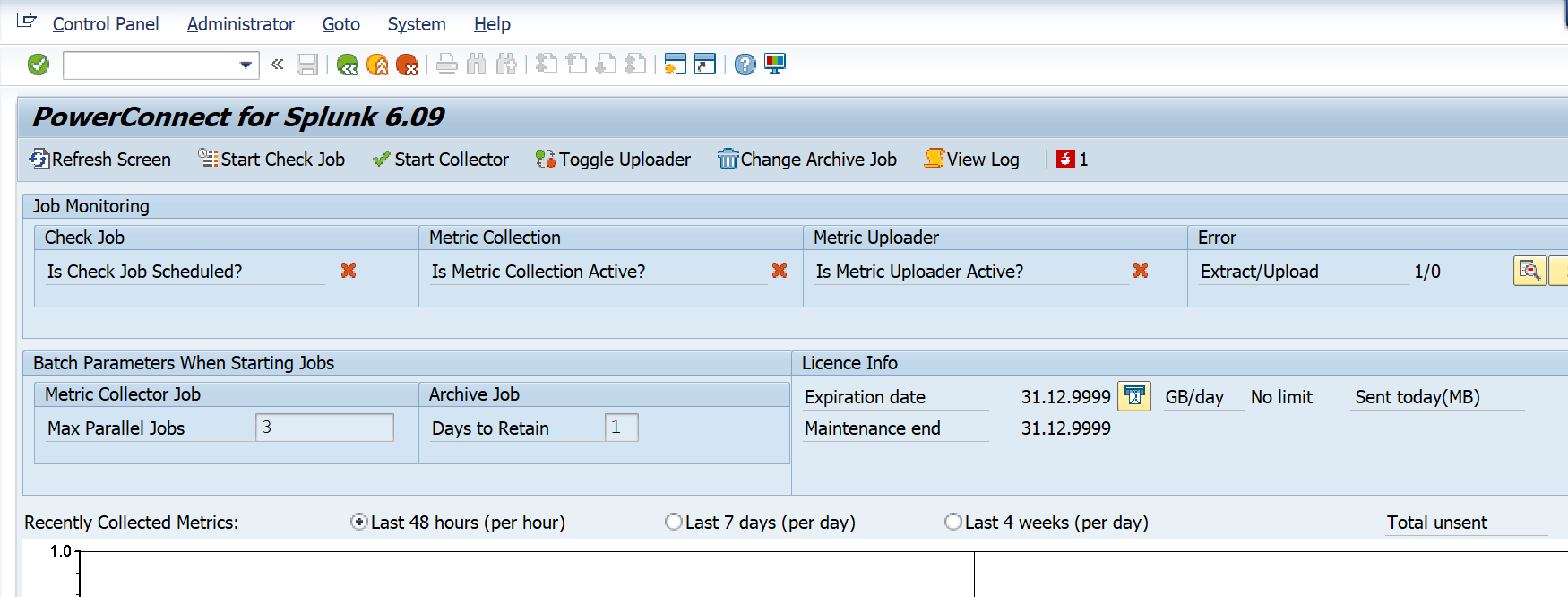Open the Help question mark icon
The height and width of the screenshot is (597, 1568).
745,65
